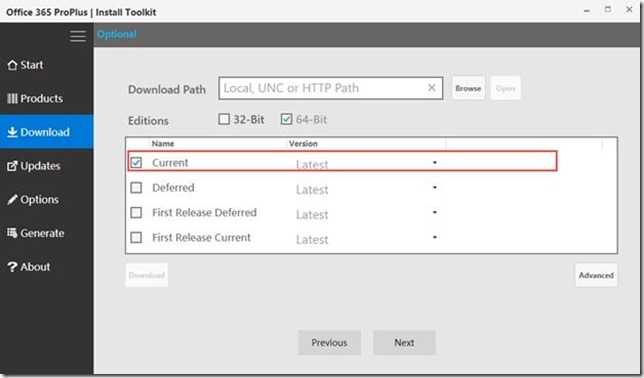The height and width of the screenshot is (378, 644).
Task: Select the First Release Current row name
Action: 201,237
